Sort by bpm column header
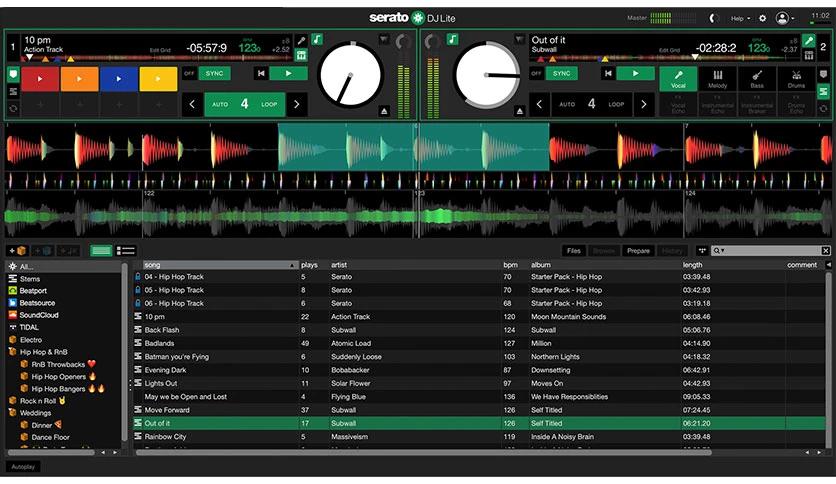The width and height of the screenshot is (836, 484). [510, 265]
